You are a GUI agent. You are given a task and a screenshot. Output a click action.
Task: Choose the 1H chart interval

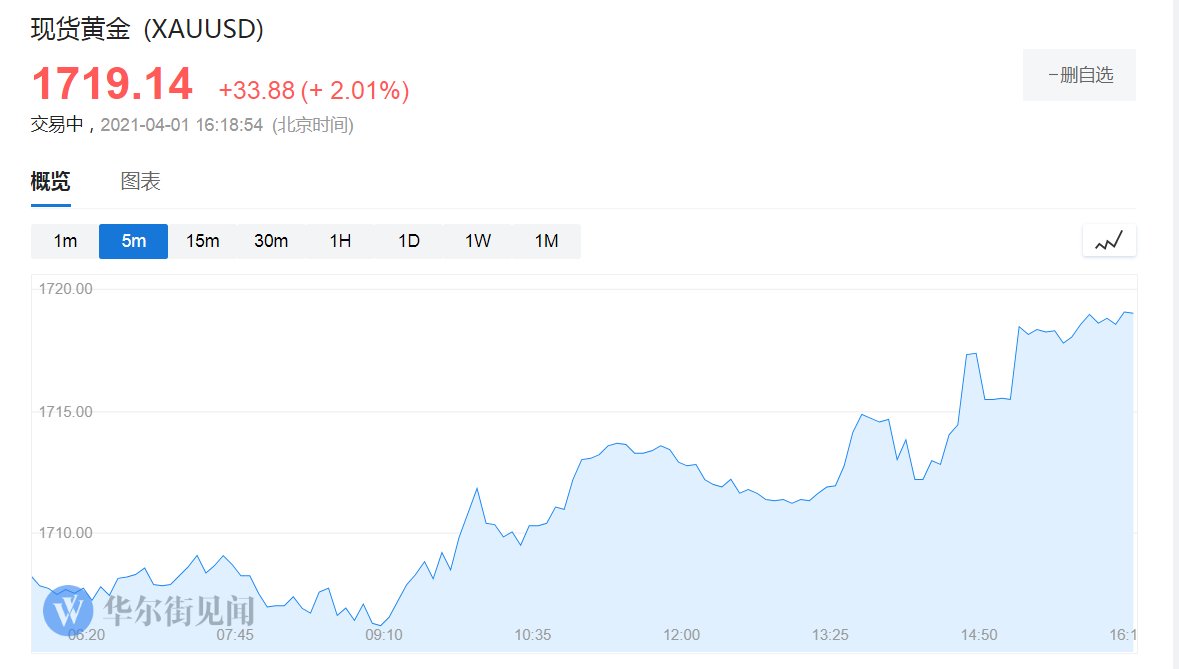tap(340, 241)
